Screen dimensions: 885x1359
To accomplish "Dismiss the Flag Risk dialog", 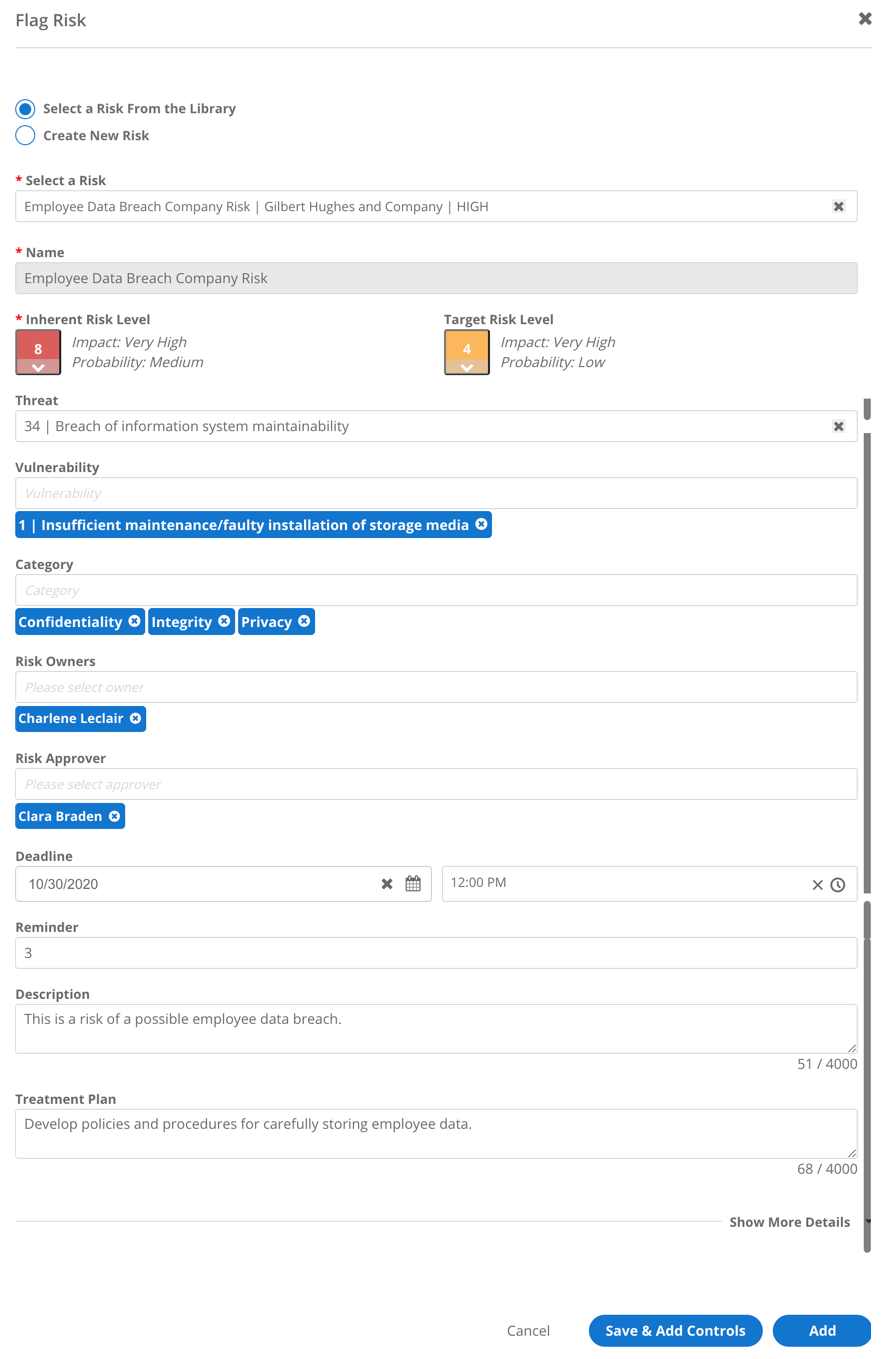I will click(864, 18).
